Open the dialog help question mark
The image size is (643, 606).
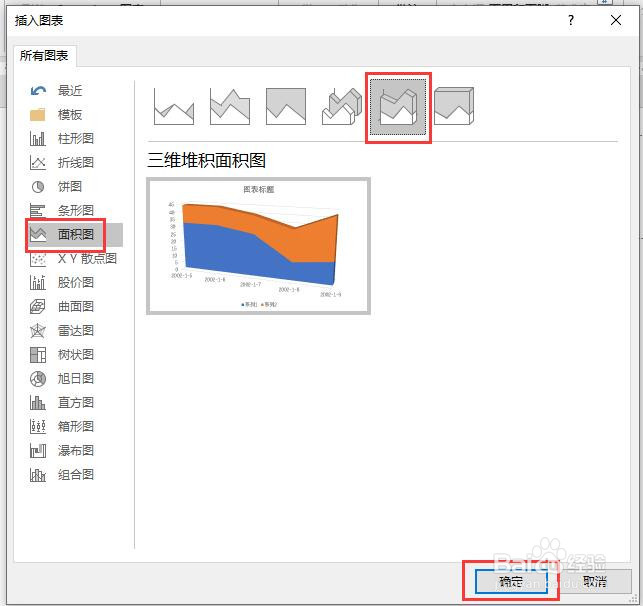[570, 20]
